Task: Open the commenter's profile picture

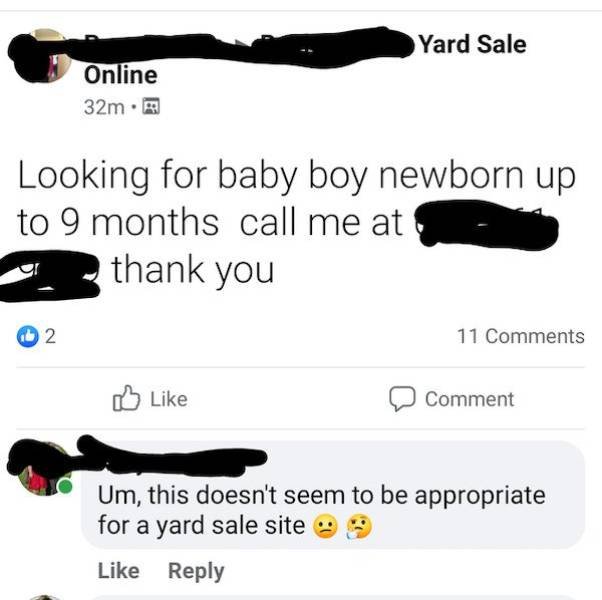Action: pyautogui.click(x=44, y=468)
